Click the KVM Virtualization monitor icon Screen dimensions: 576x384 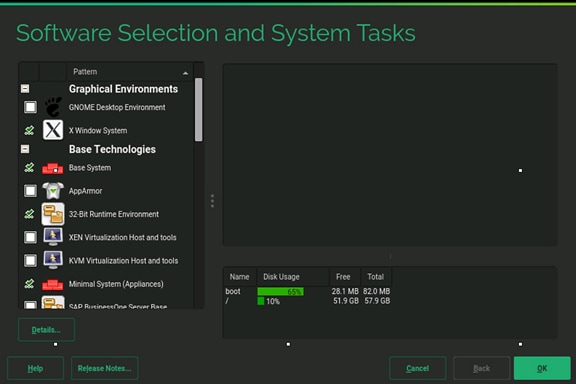[x=53, y=260]
